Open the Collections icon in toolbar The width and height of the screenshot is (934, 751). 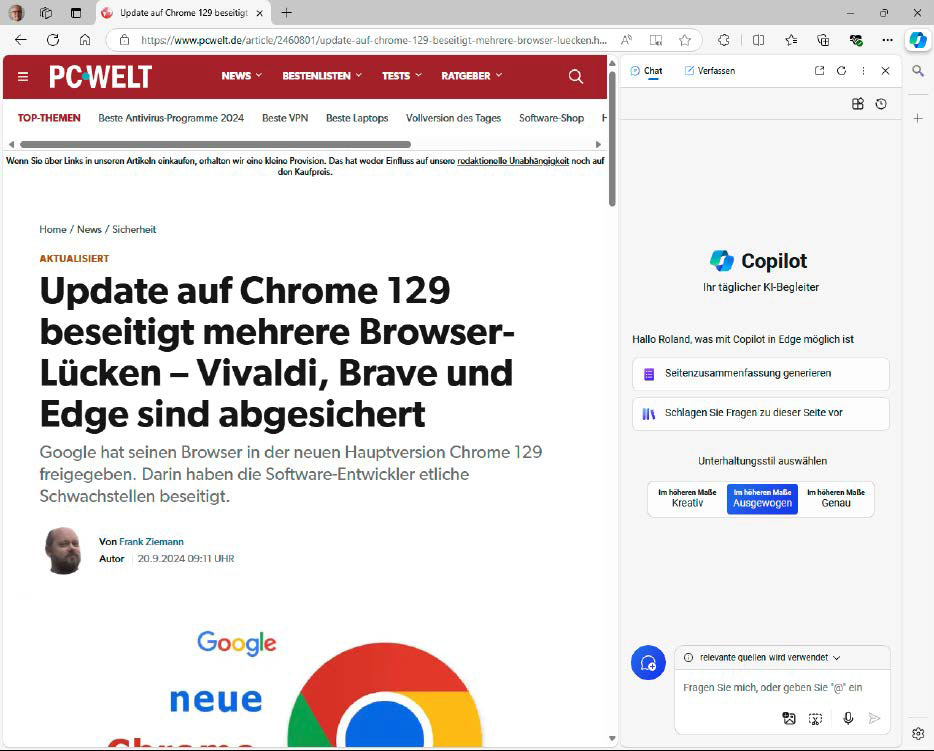tap(823, 40)
